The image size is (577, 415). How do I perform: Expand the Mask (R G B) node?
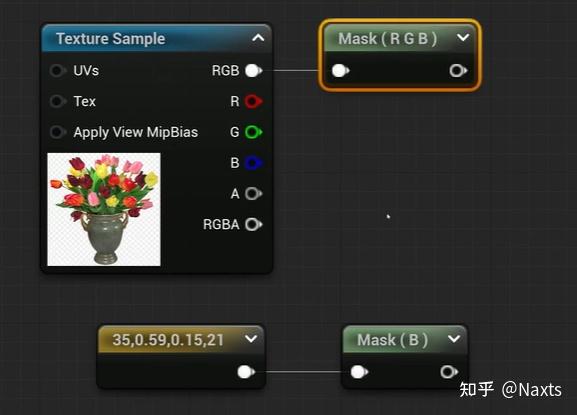pos(463,38)
